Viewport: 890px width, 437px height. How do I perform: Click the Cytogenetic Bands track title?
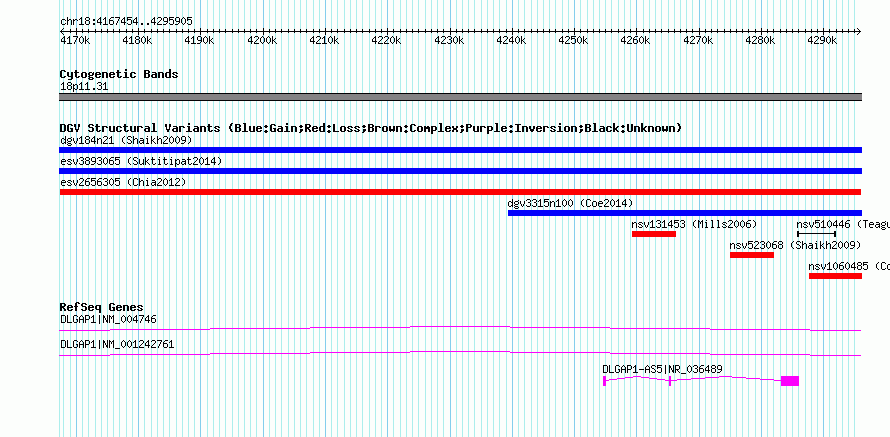119,74
